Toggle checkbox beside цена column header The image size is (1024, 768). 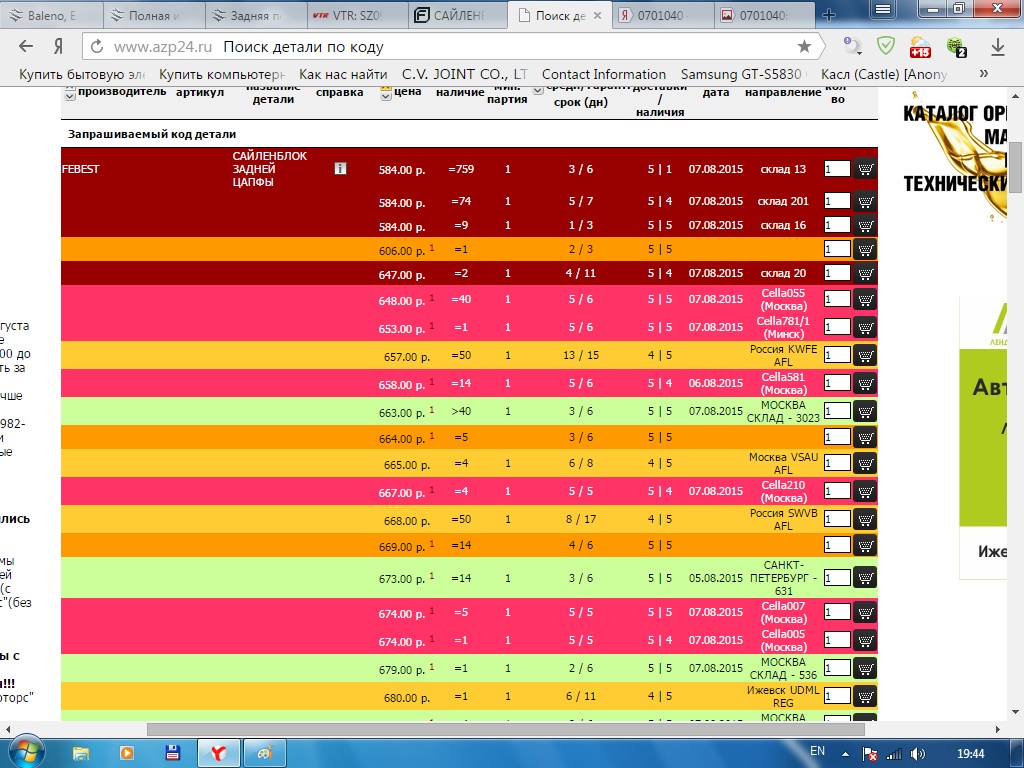(x=386, y=93)
